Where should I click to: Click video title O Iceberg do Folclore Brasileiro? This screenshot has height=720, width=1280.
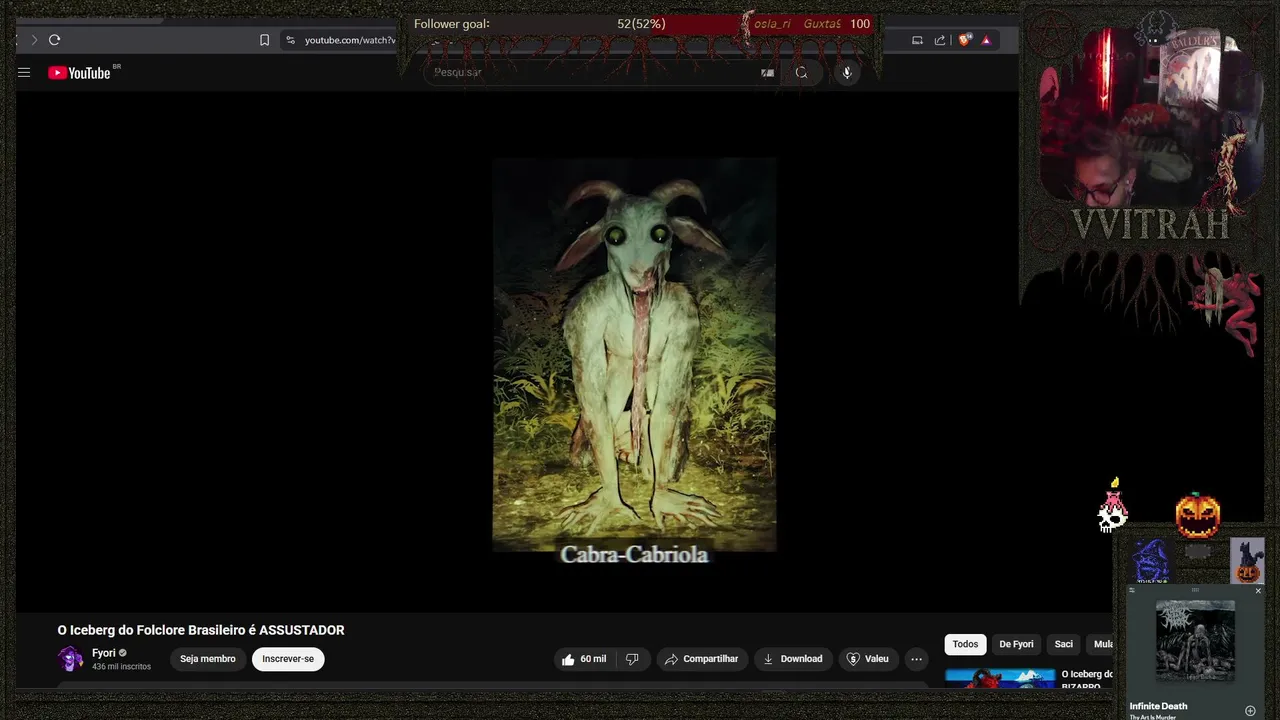[x=201, y=630]
